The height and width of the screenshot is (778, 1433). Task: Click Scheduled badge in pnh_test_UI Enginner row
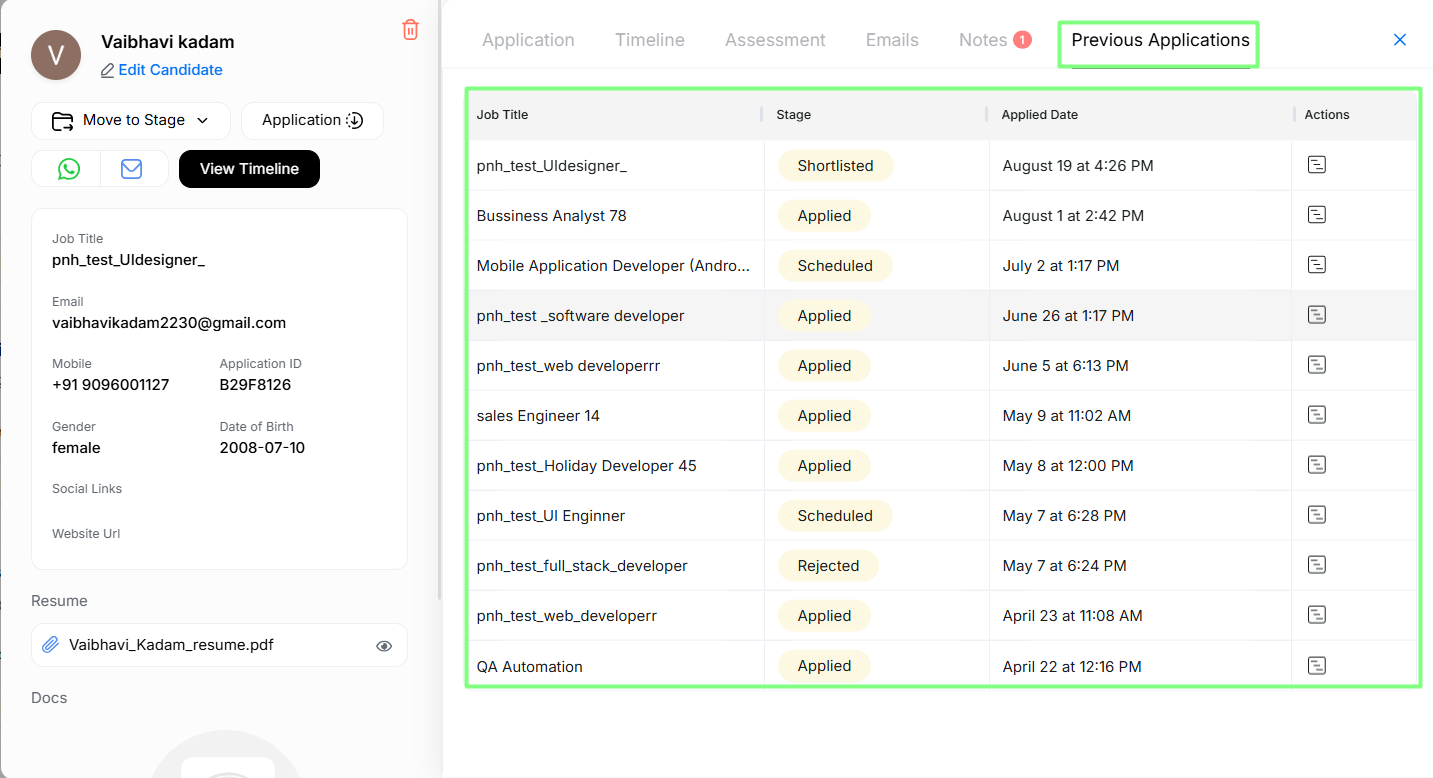[x=835, y=516]
